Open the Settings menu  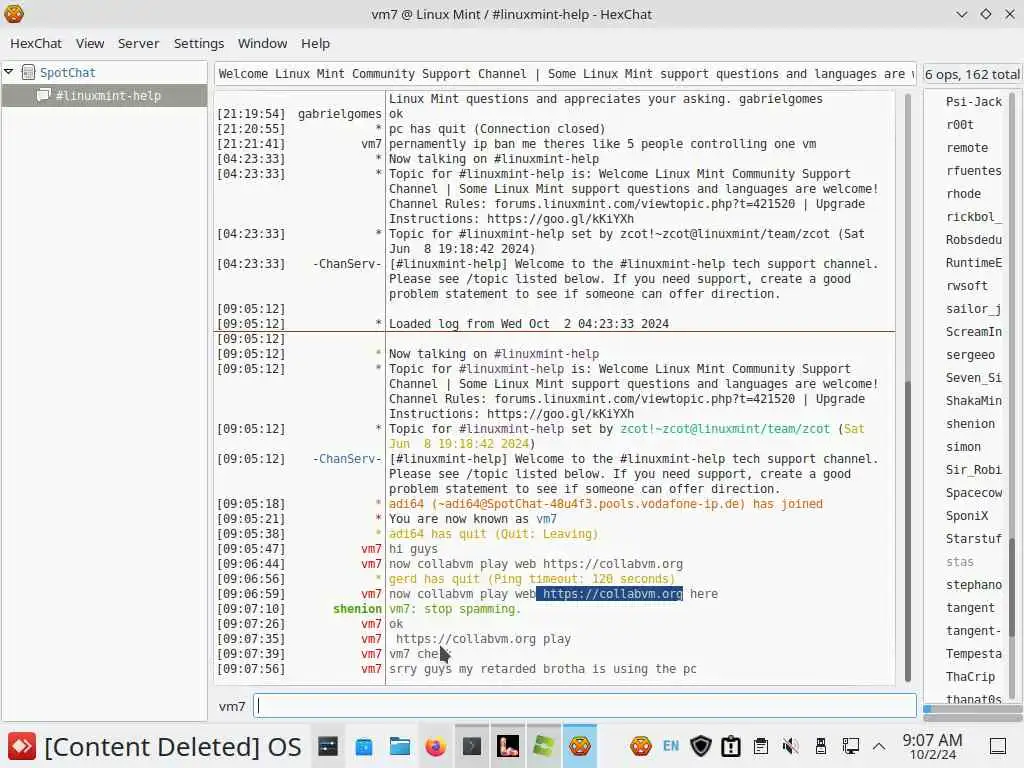click(199, 43)
